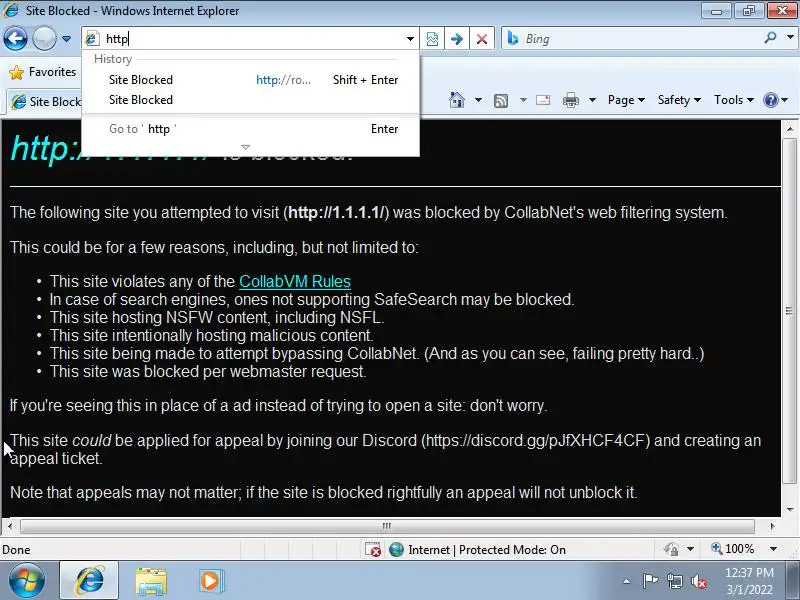Select the Site Blocked browser tab
Image resolution: width=800 pixels, height=600 pixels.
click(45, 102)
